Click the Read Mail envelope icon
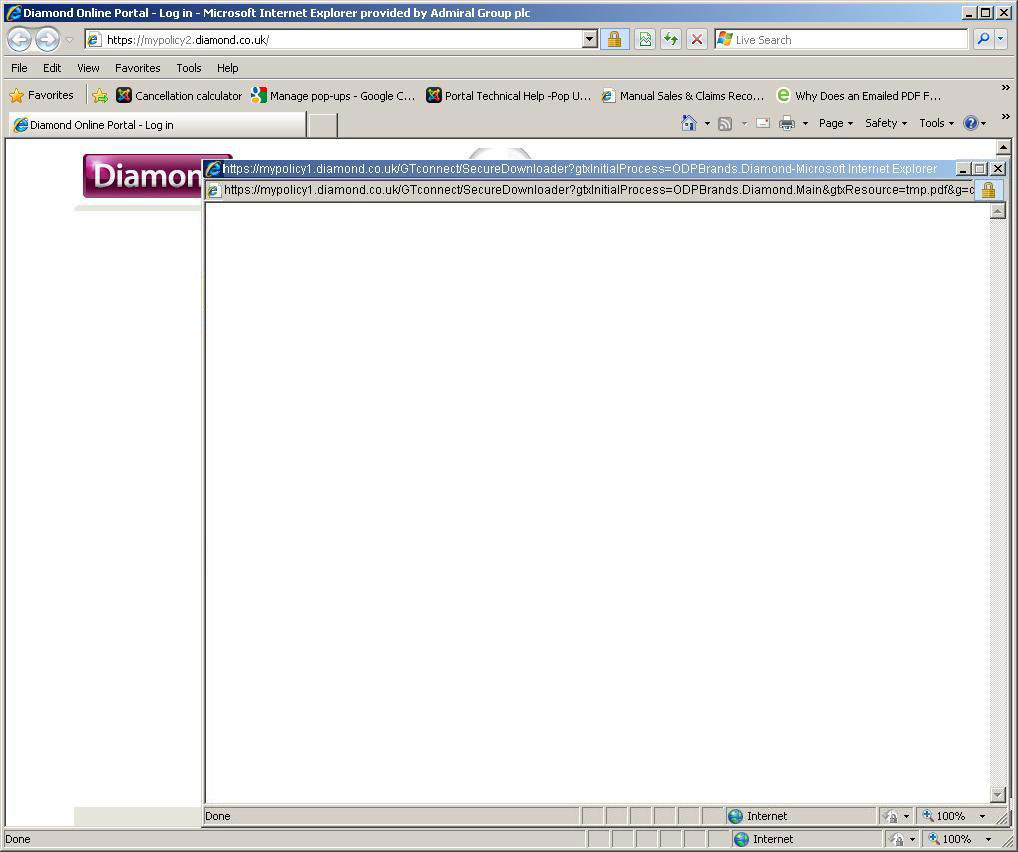 (764, 123)
